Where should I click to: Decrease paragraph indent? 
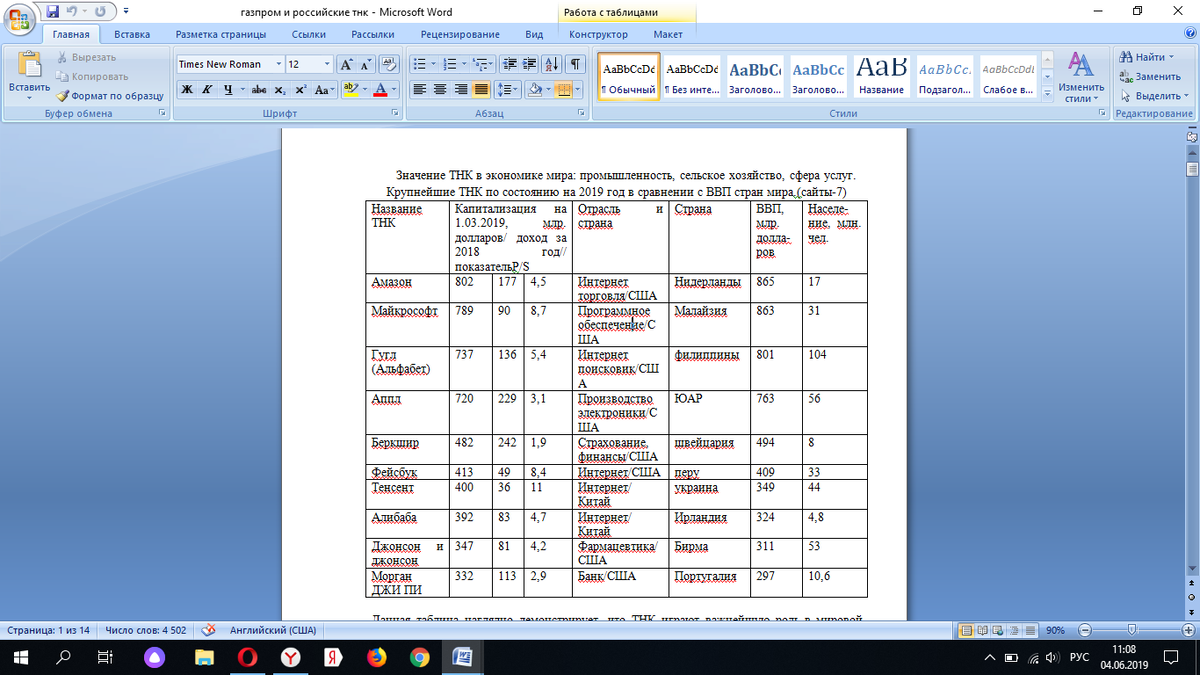pos(510,64)
